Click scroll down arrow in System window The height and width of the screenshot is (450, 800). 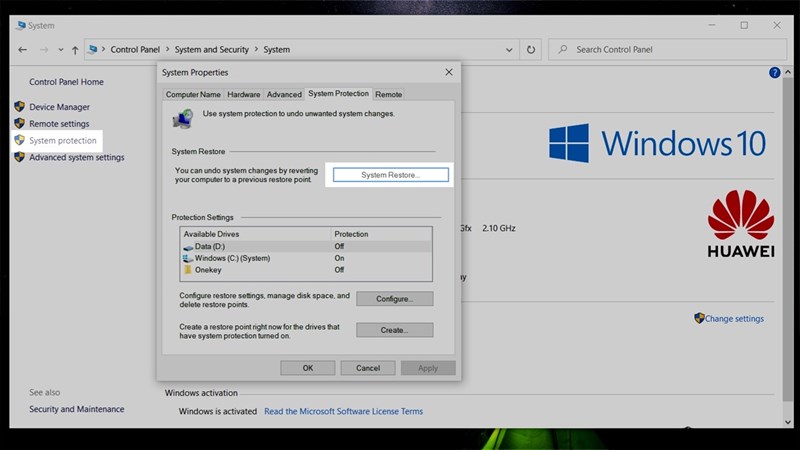click(788, 422)
